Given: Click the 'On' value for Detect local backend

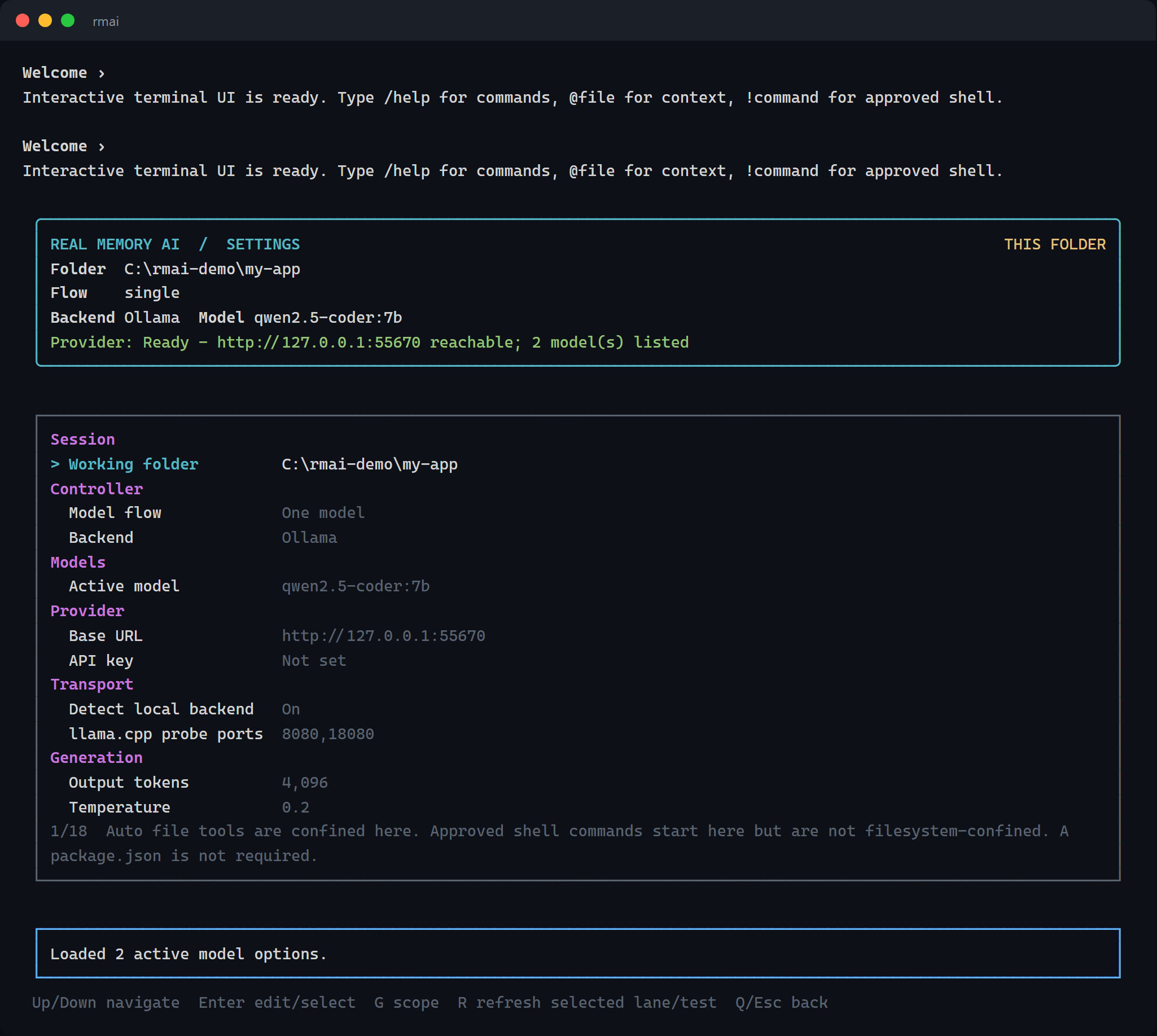Looking at the screenshot, I should coord(291,709).
